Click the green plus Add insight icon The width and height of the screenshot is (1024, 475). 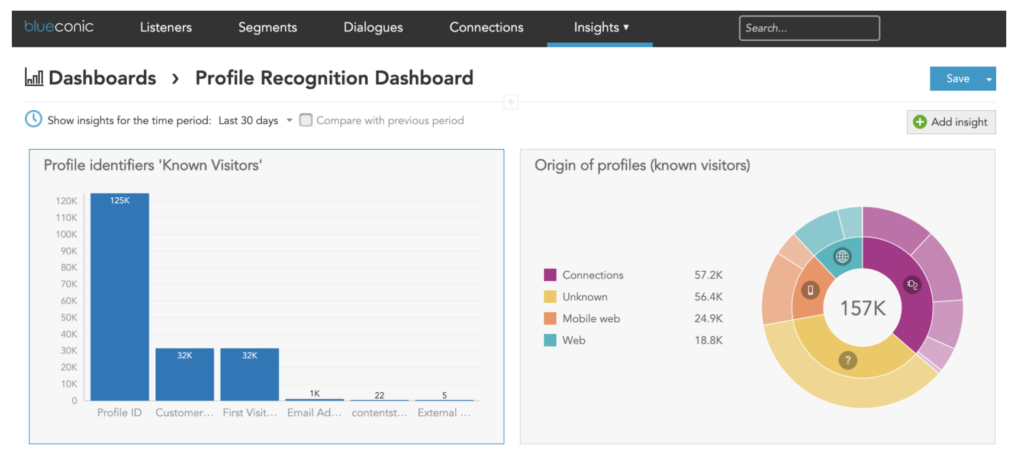click(920, 122)
